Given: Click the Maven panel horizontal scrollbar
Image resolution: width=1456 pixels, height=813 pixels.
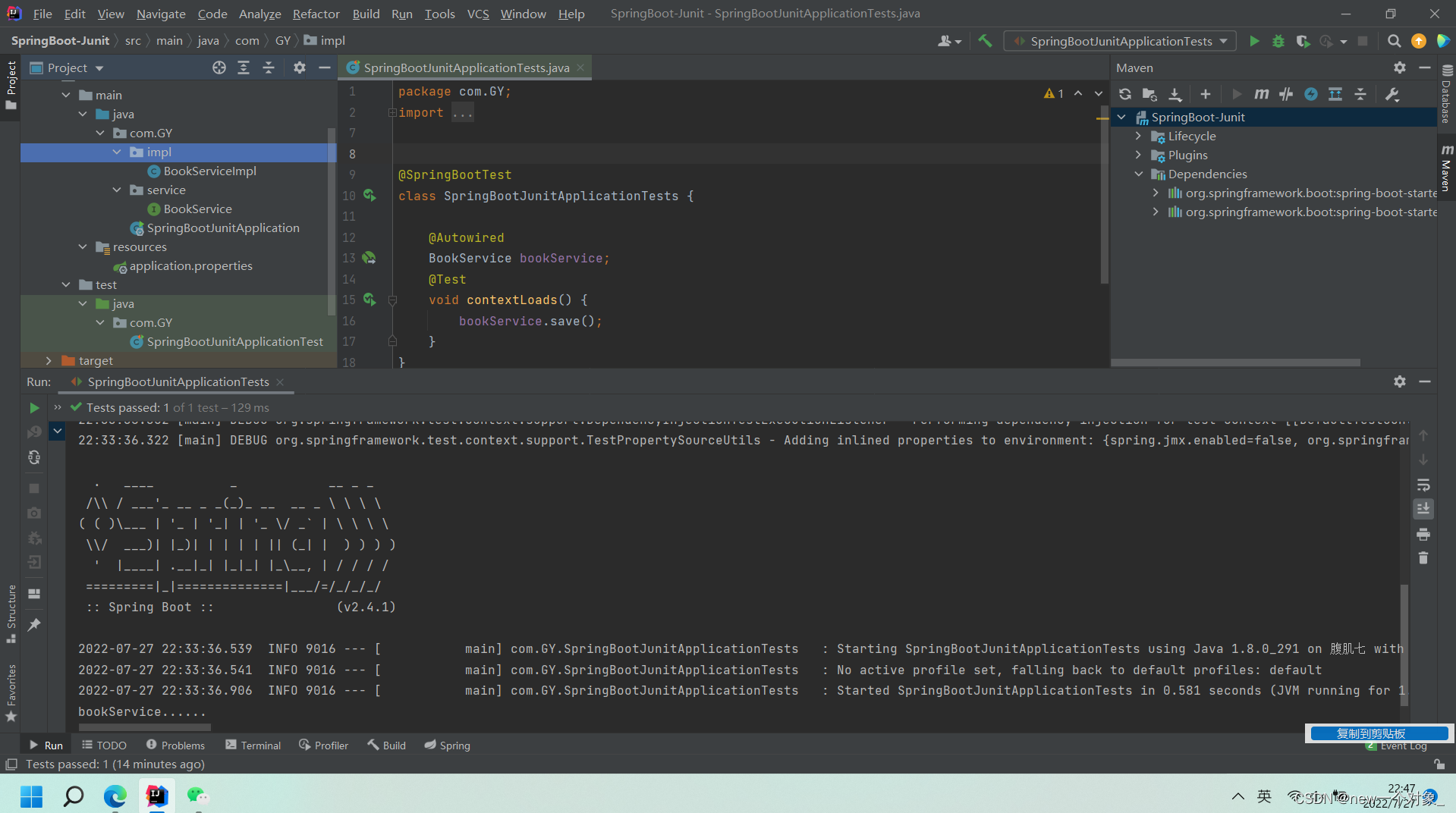Looking at the screenshot, I should [x=1235, y=363].
